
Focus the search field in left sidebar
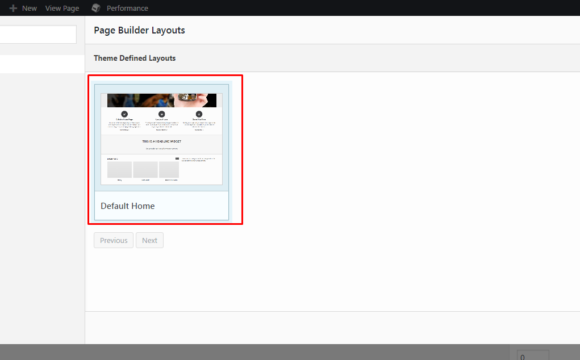[38, 34]
